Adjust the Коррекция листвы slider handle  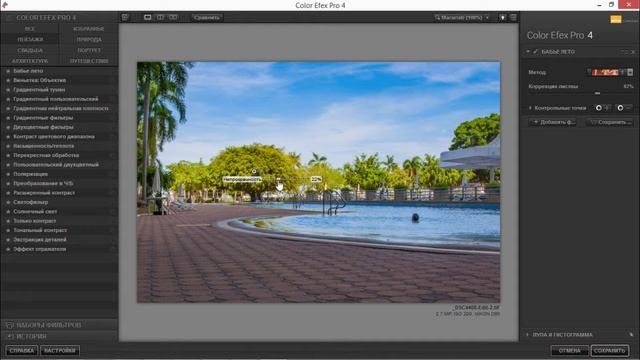(598, 93)
